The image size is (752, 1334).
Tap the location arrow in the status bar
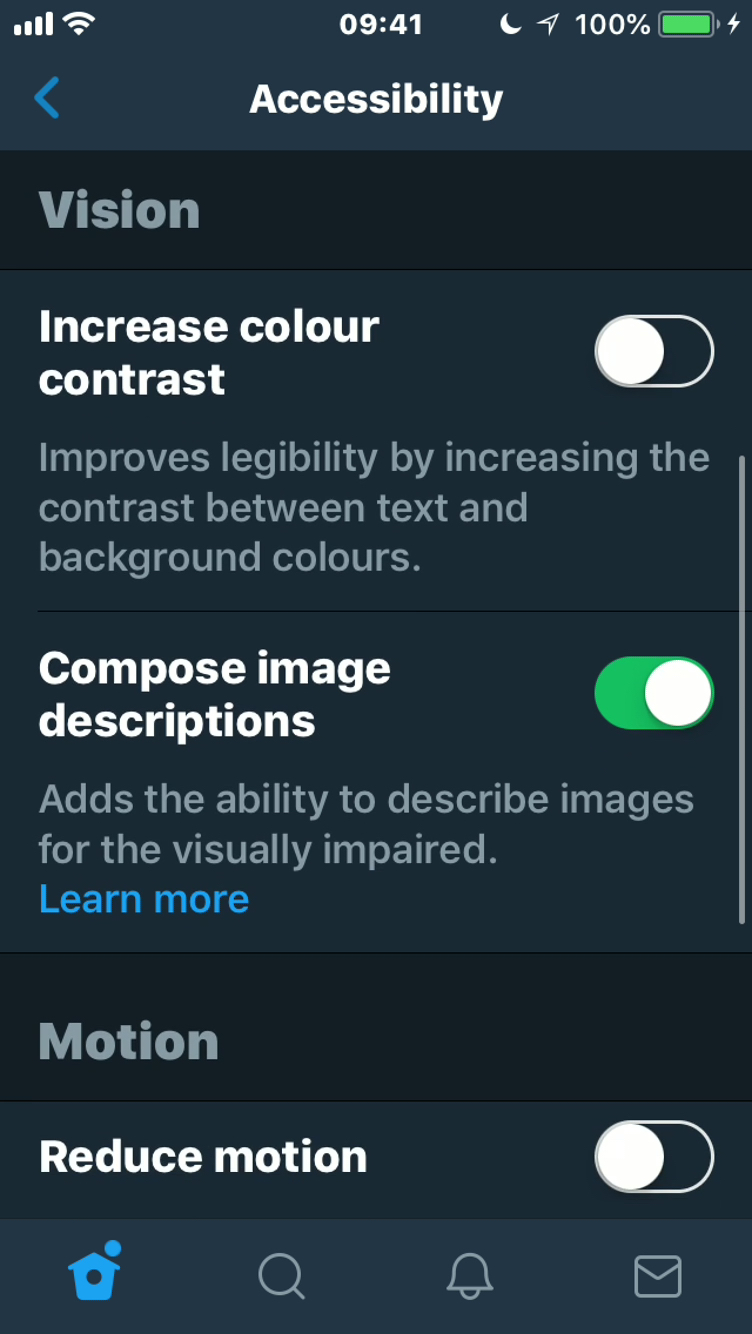[548, 26]
